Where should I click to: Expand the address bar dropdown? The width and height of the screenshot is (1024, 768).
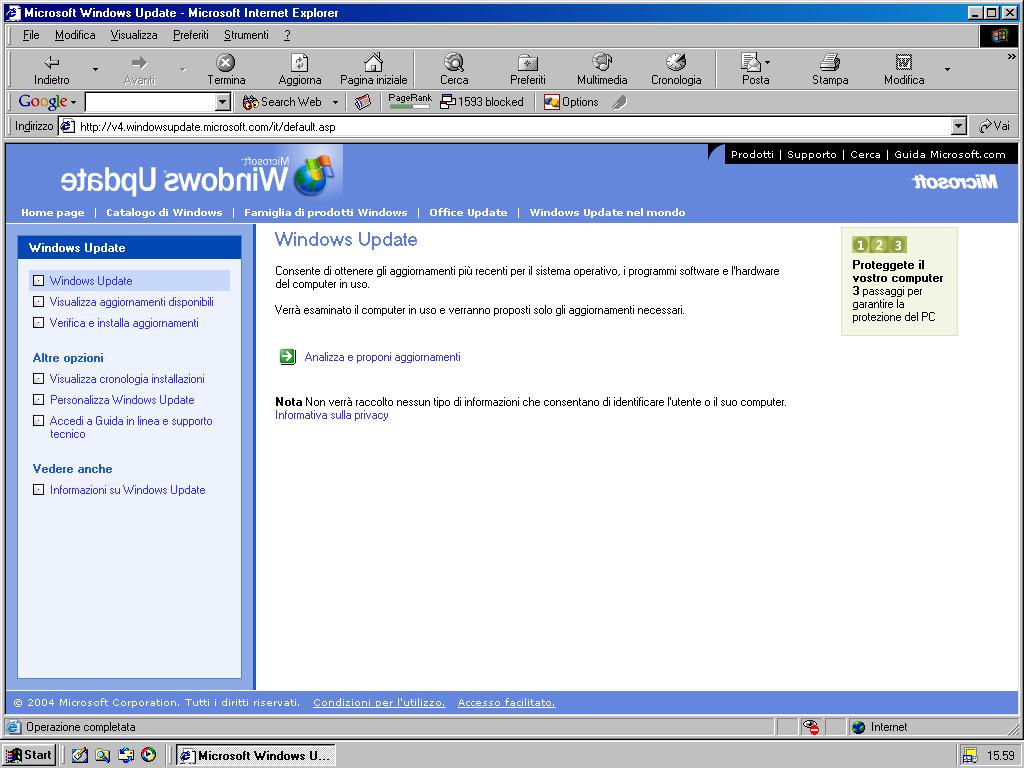tap(959, 126)
